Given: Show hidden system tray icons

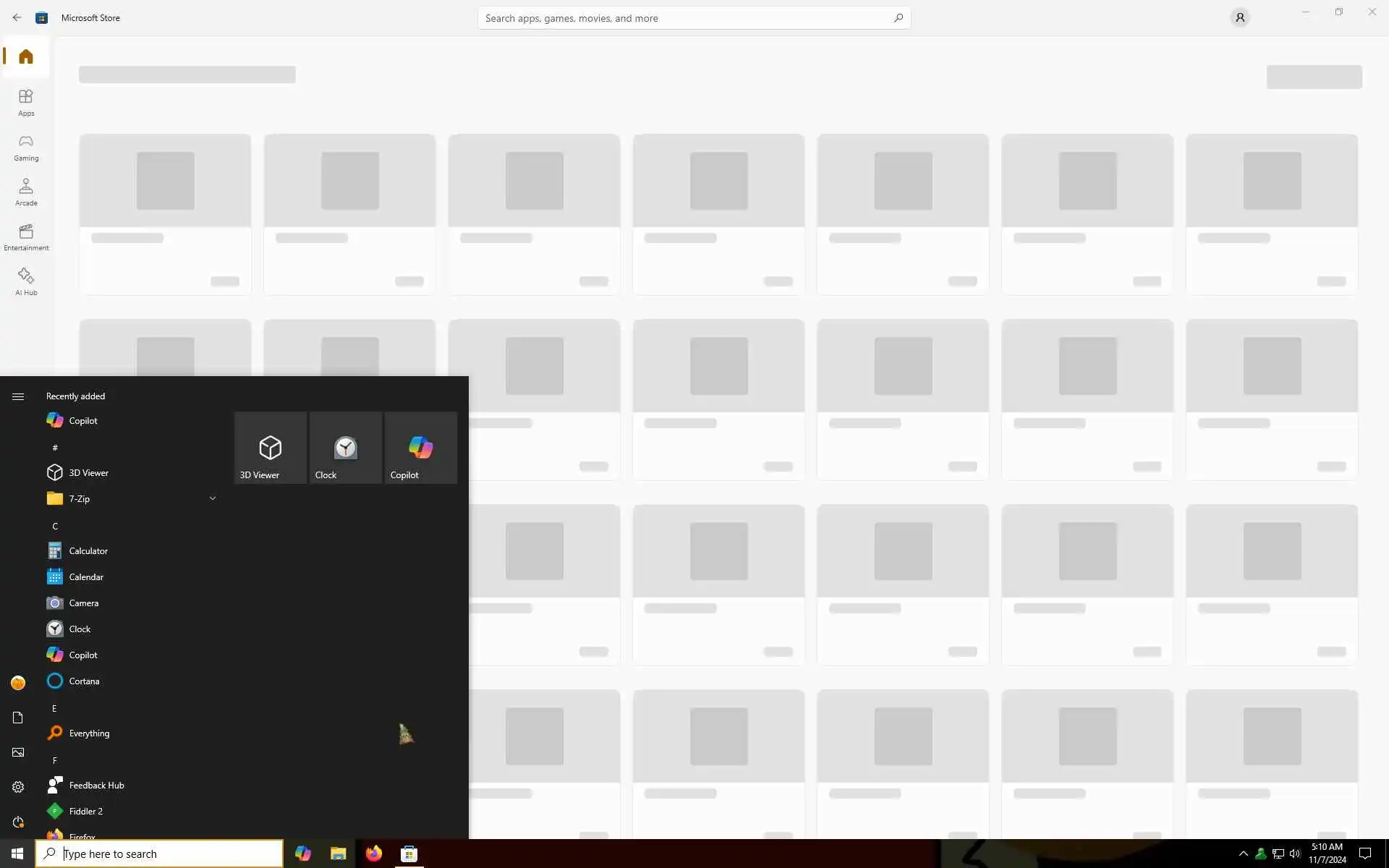Looking at the screenshot, I should pos(1243,854).
